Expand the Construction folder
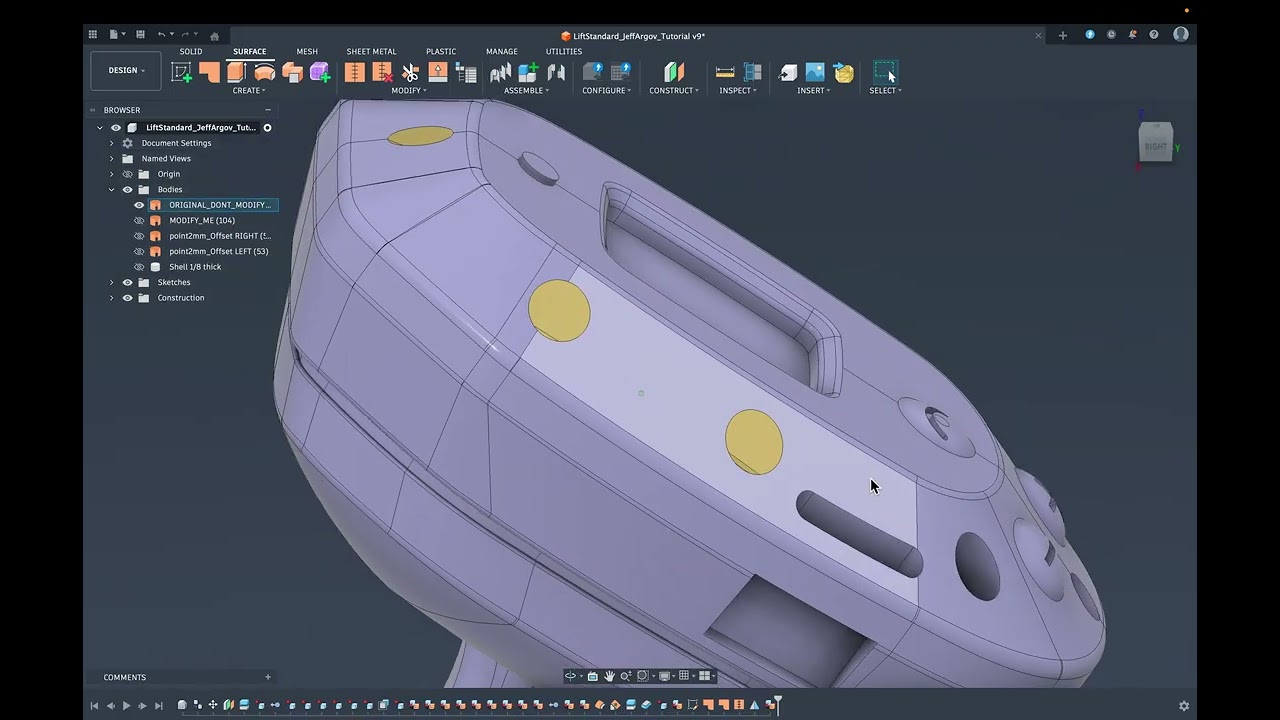1280x720 pixels. (111, 298)
